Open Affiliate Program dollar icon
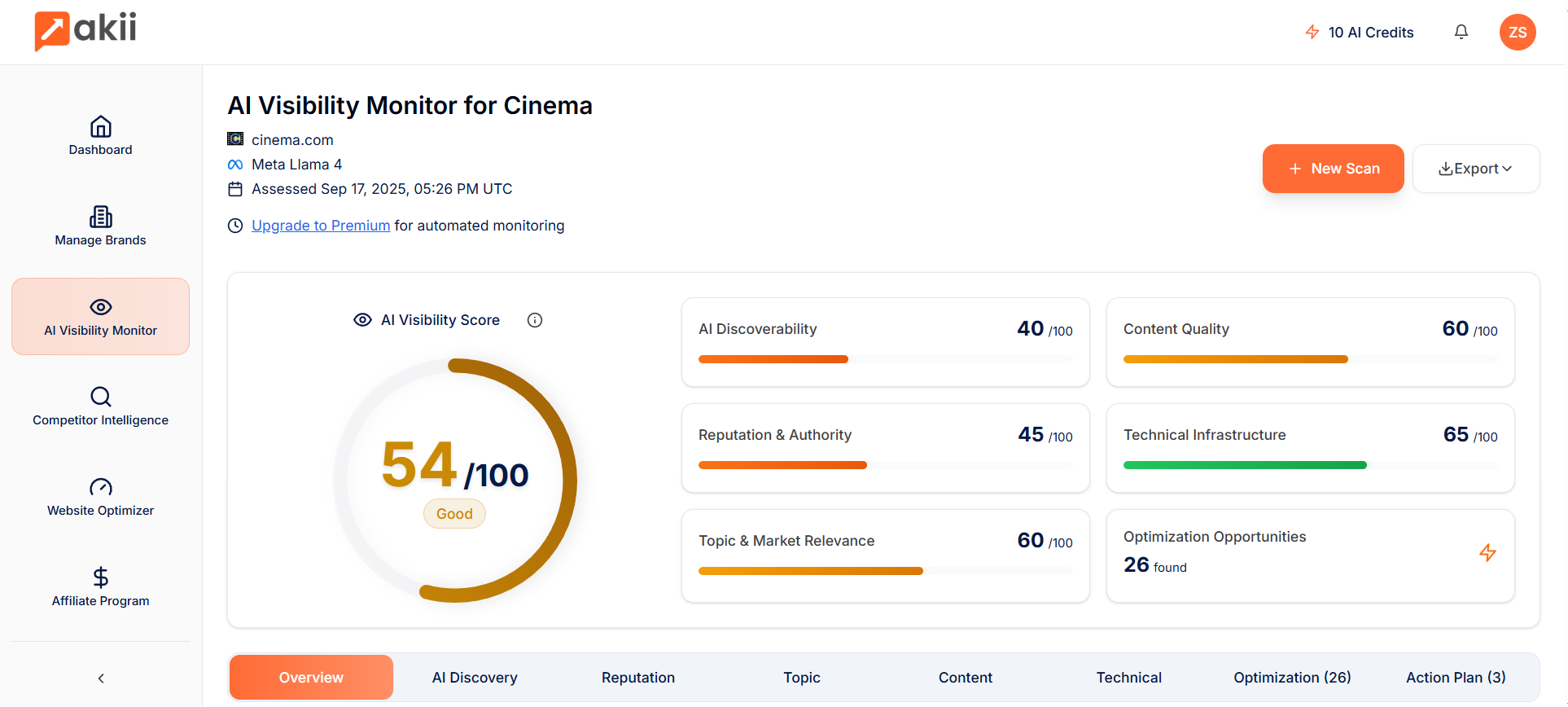This screenshot has width=1568, height=707. click(x=100, y=577)
